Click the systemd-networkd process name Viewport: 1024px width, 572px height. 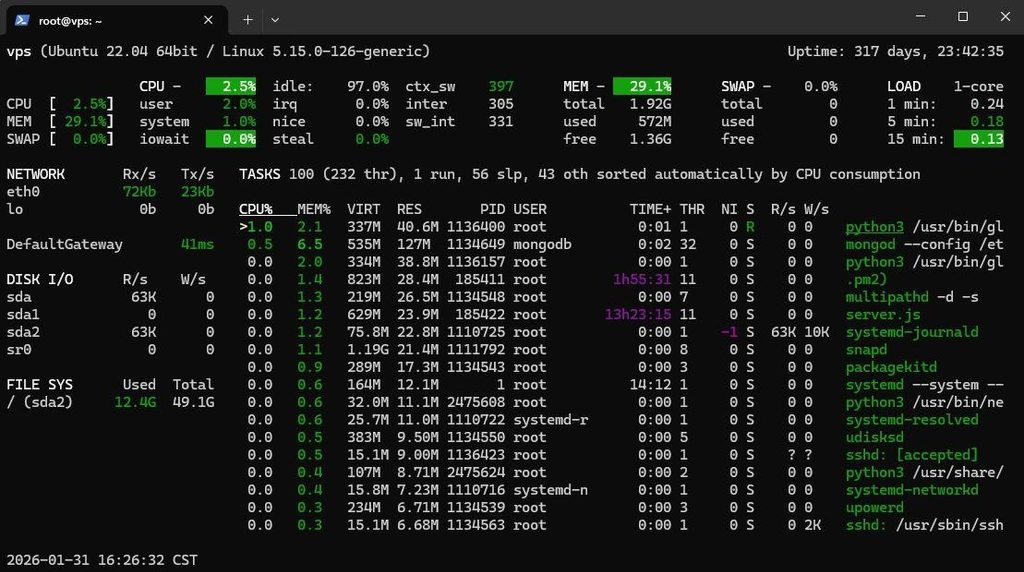click(x=912, y=490)
